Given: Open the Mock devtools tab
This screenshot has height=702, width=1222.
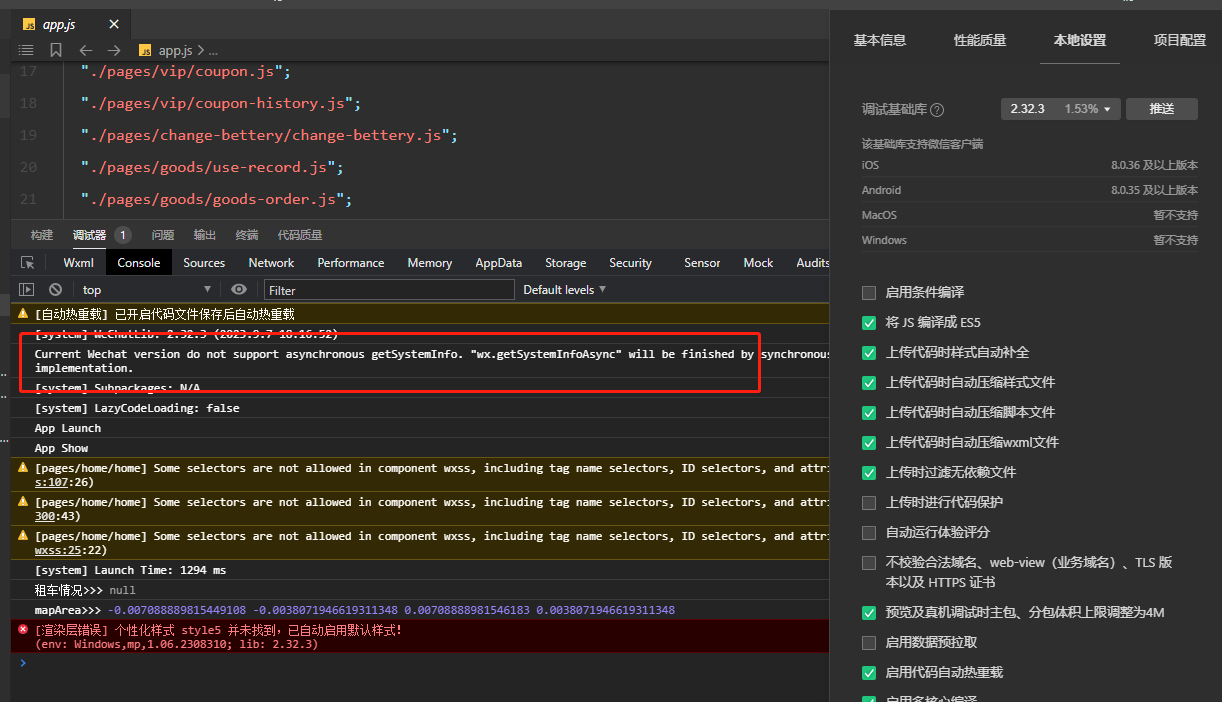Looking at the screenshot, I should click(758, 263).
